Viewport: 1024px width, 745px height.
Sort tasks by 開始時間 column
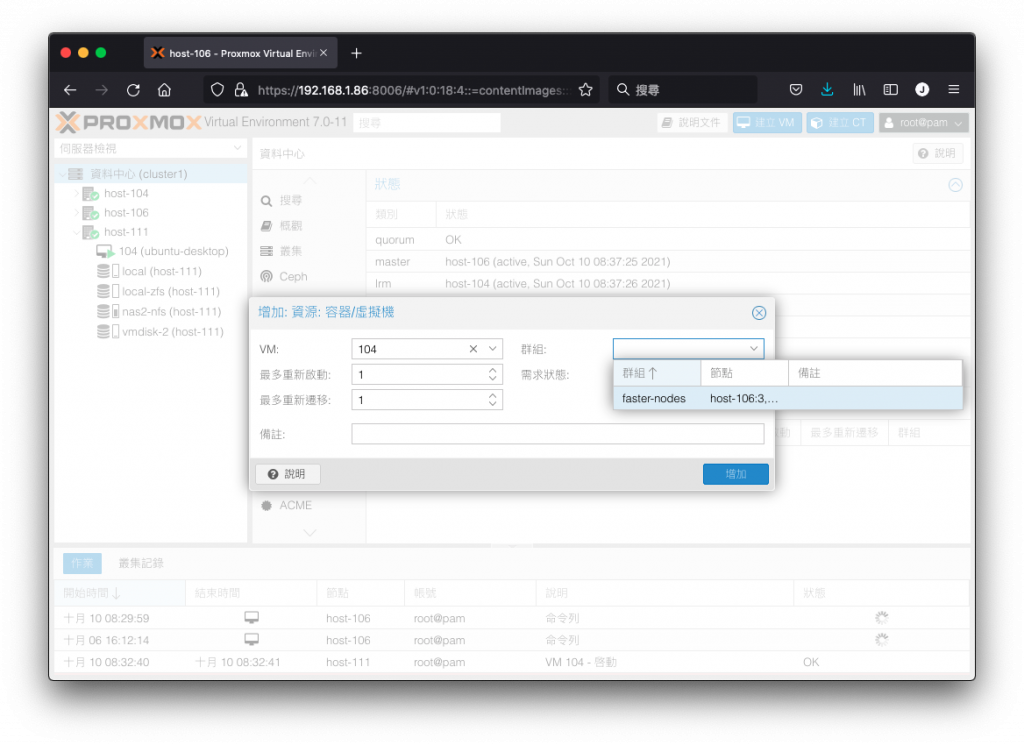coord(120,593)
